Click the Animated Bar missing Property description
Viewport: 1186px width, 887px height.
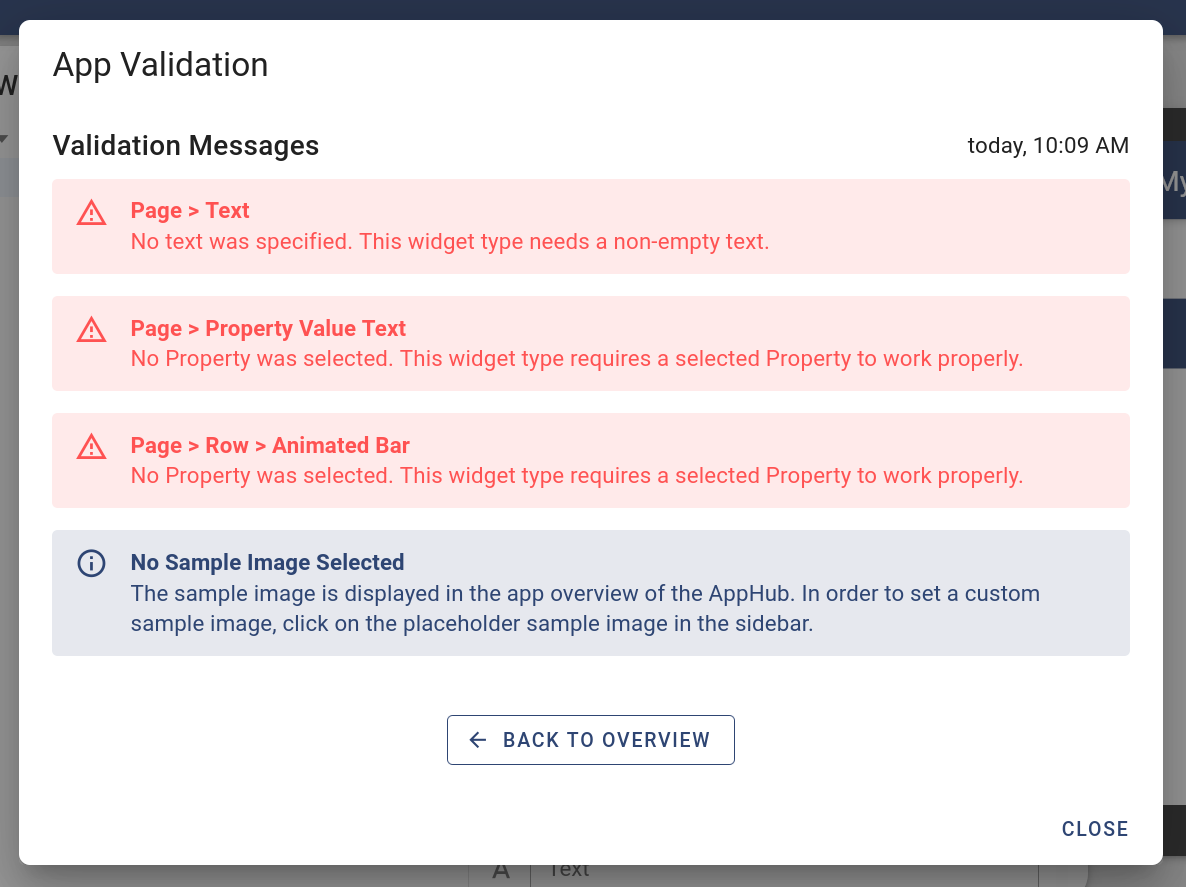[576, 476]
